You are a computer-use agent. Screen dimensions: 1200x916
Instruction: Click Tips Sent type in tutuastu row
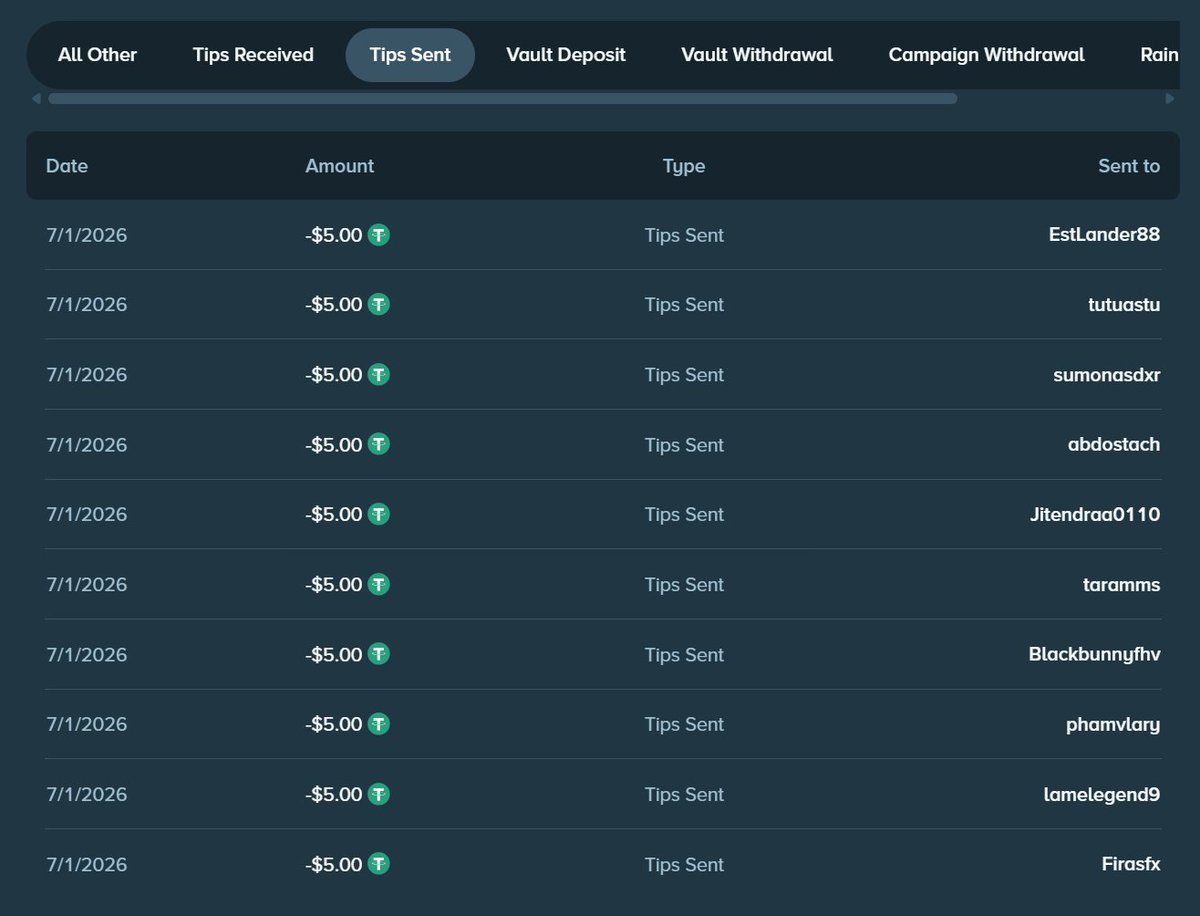pos(684,304)
